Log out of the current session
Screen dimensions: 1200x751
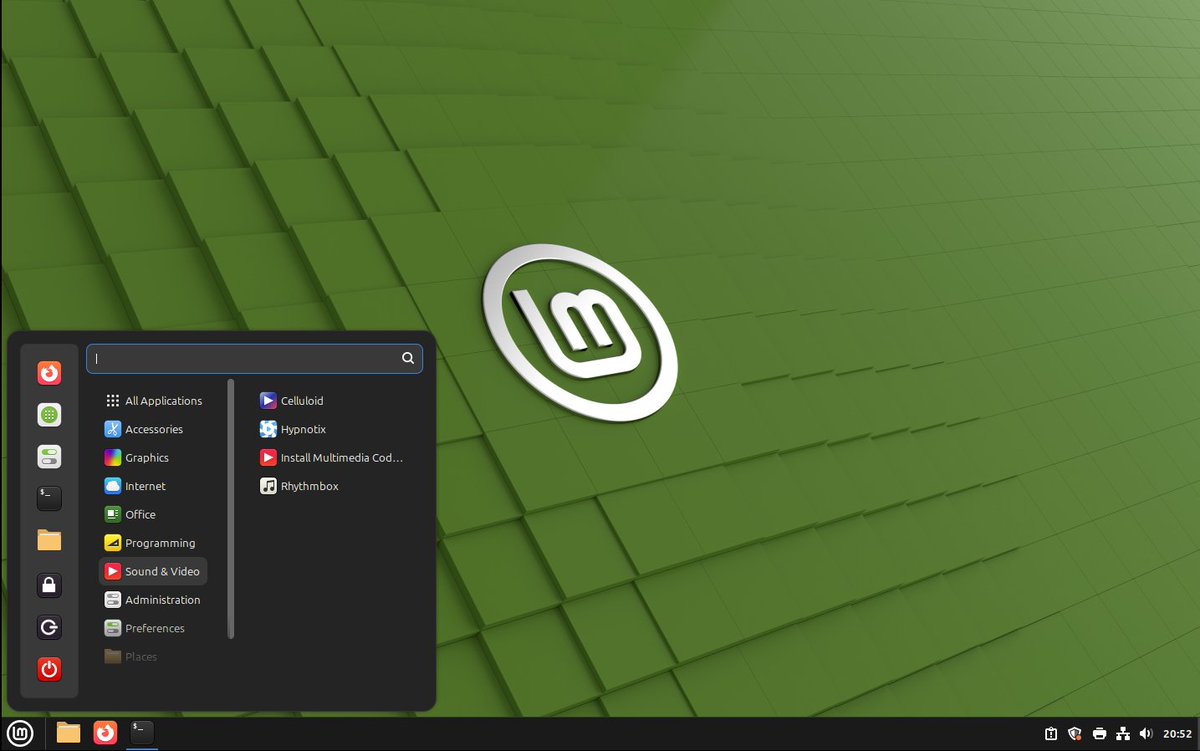tap(48, 627)
